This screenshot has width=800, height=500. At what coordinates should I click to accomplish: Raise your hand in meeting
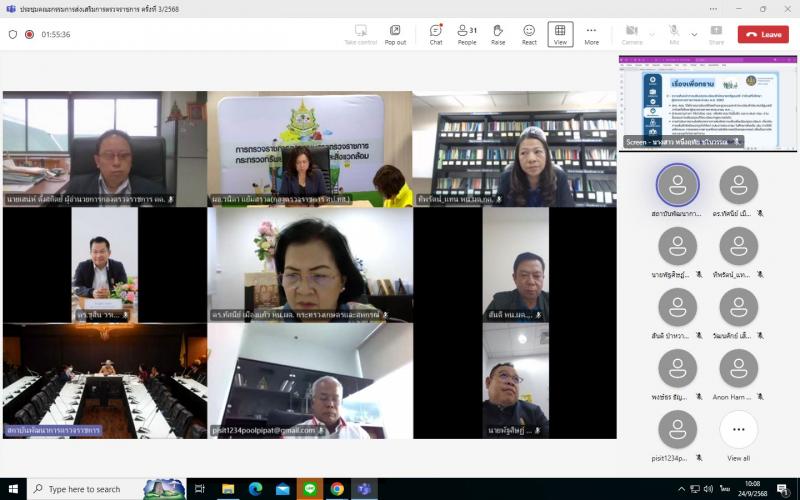(x=498, y=35)
